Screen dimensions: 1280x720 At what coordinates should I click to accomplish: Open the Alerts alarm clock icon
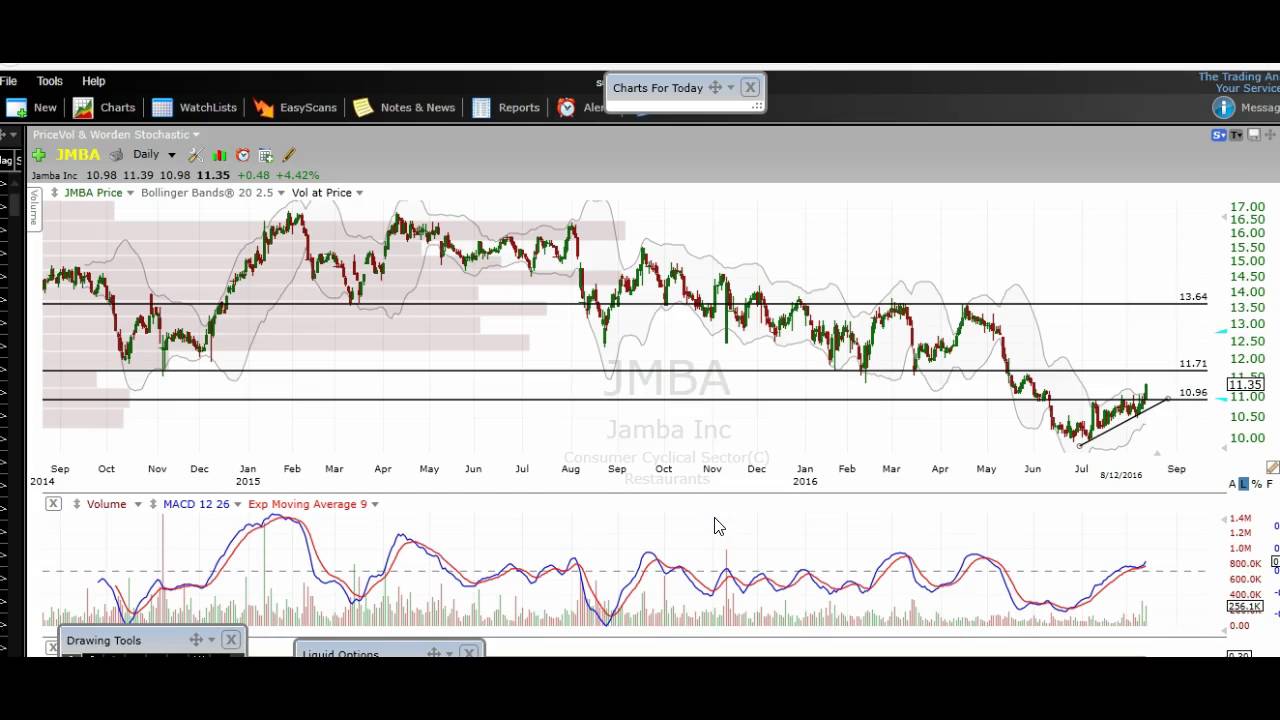(567, 107)
